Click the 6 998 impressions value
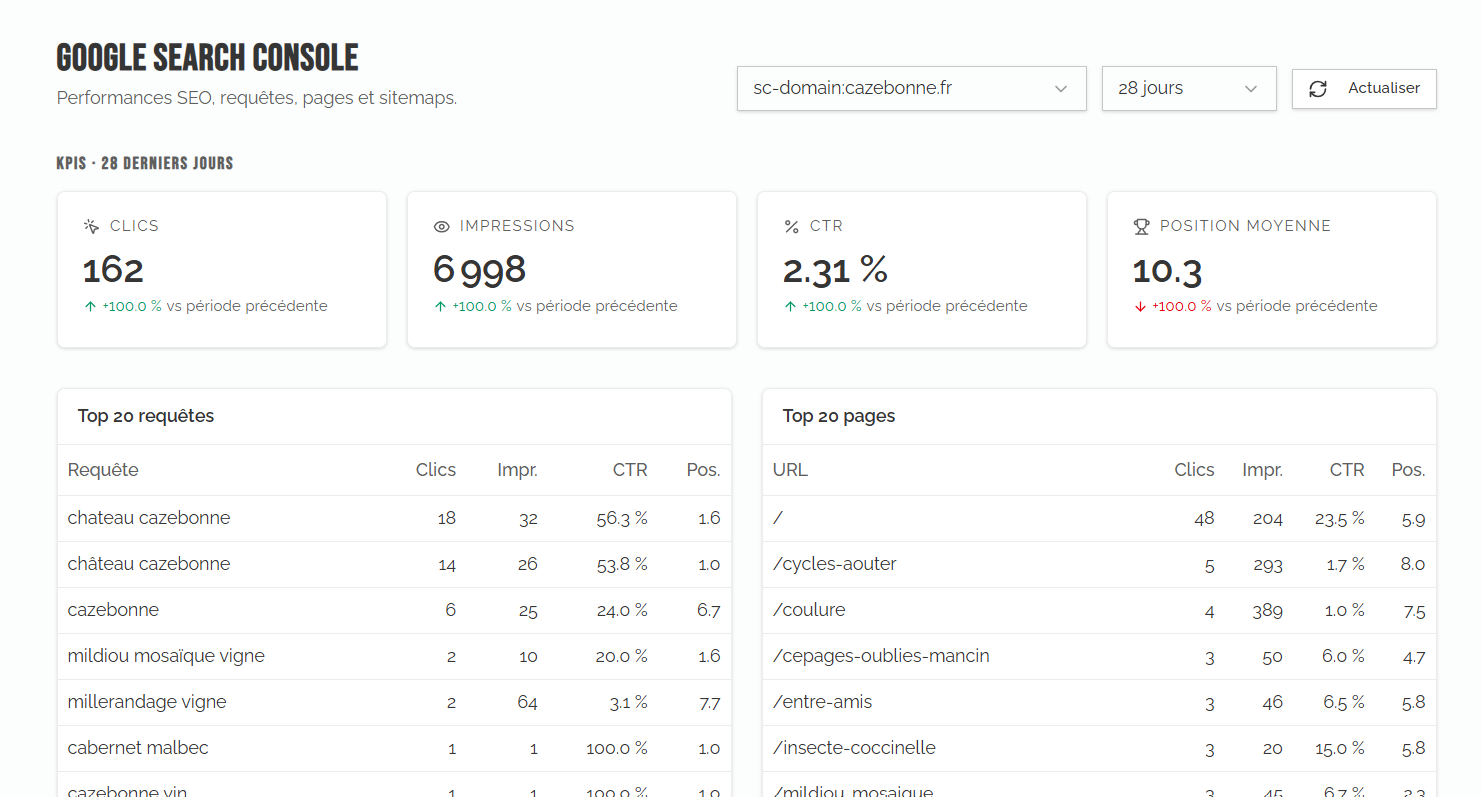1481x797 pixels. click(479, 270)
